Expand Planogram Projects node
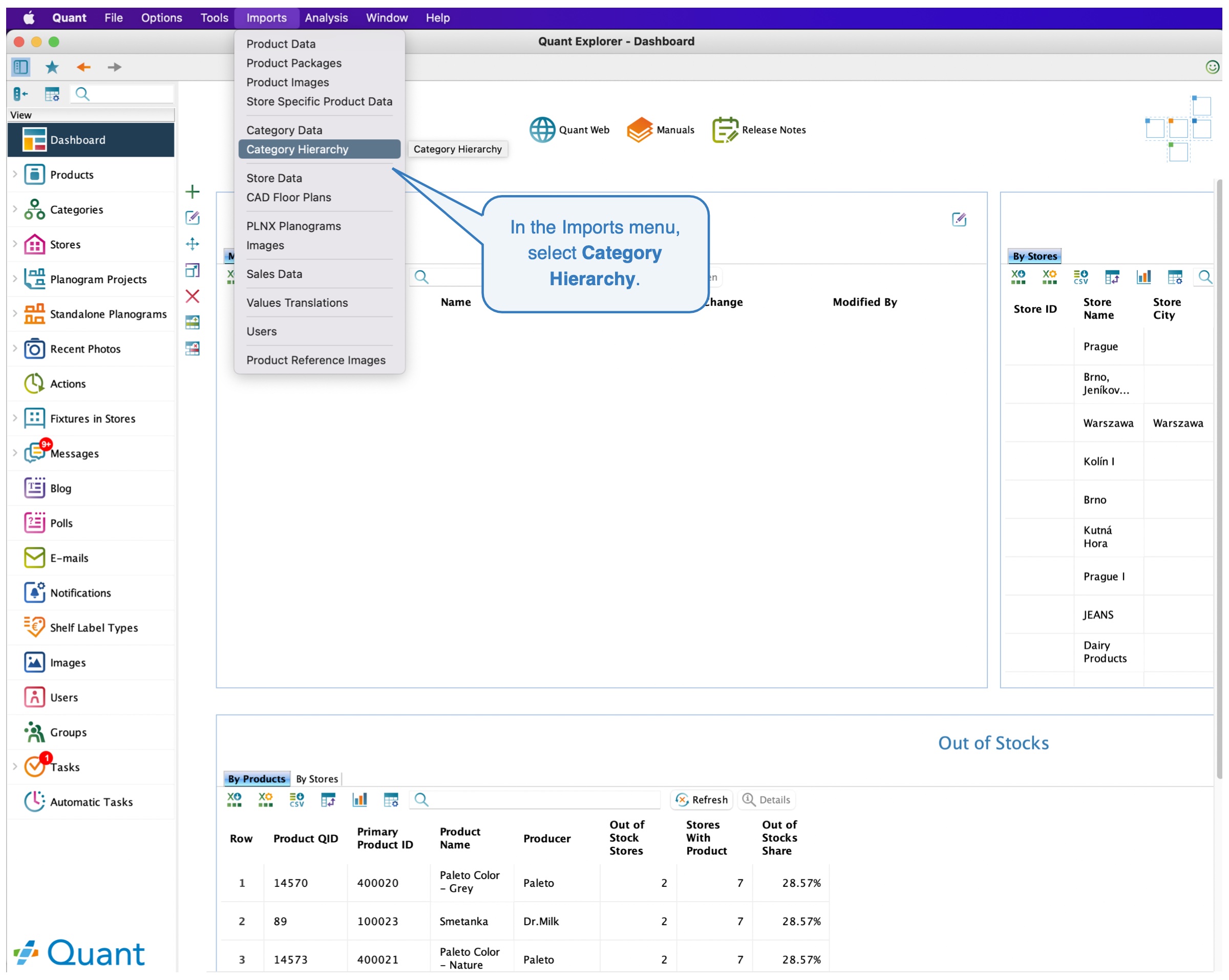Screen dimensions: 1229x980 click(15, 279)
